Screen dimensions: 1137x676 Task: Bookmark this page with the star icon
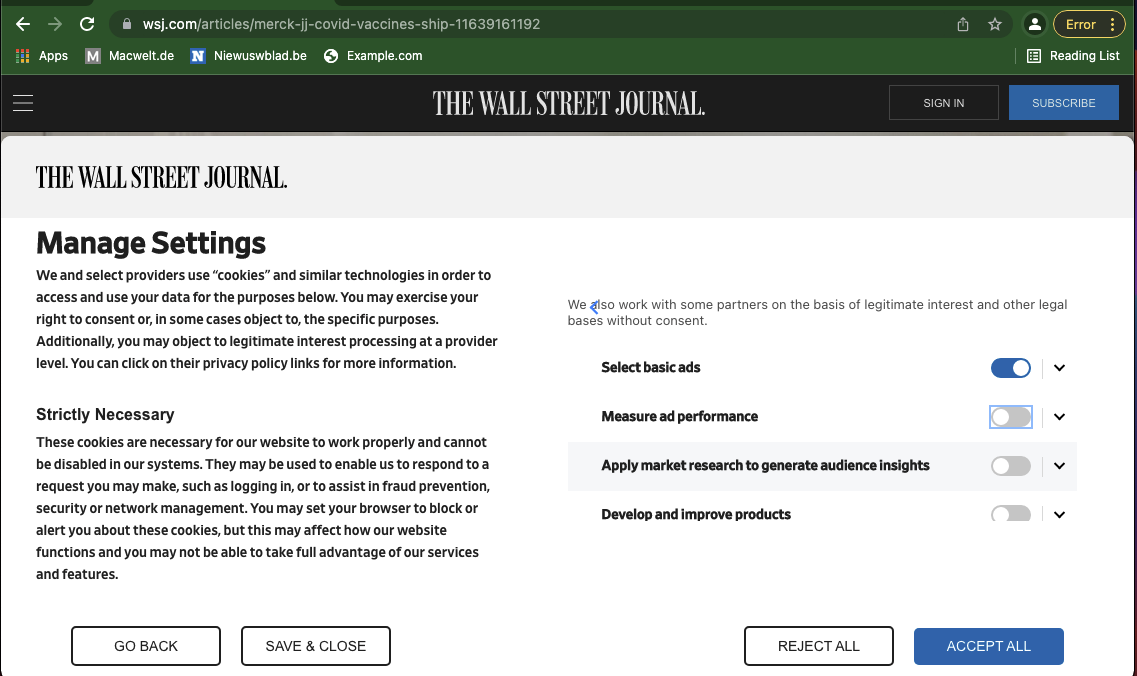[995, 24]
